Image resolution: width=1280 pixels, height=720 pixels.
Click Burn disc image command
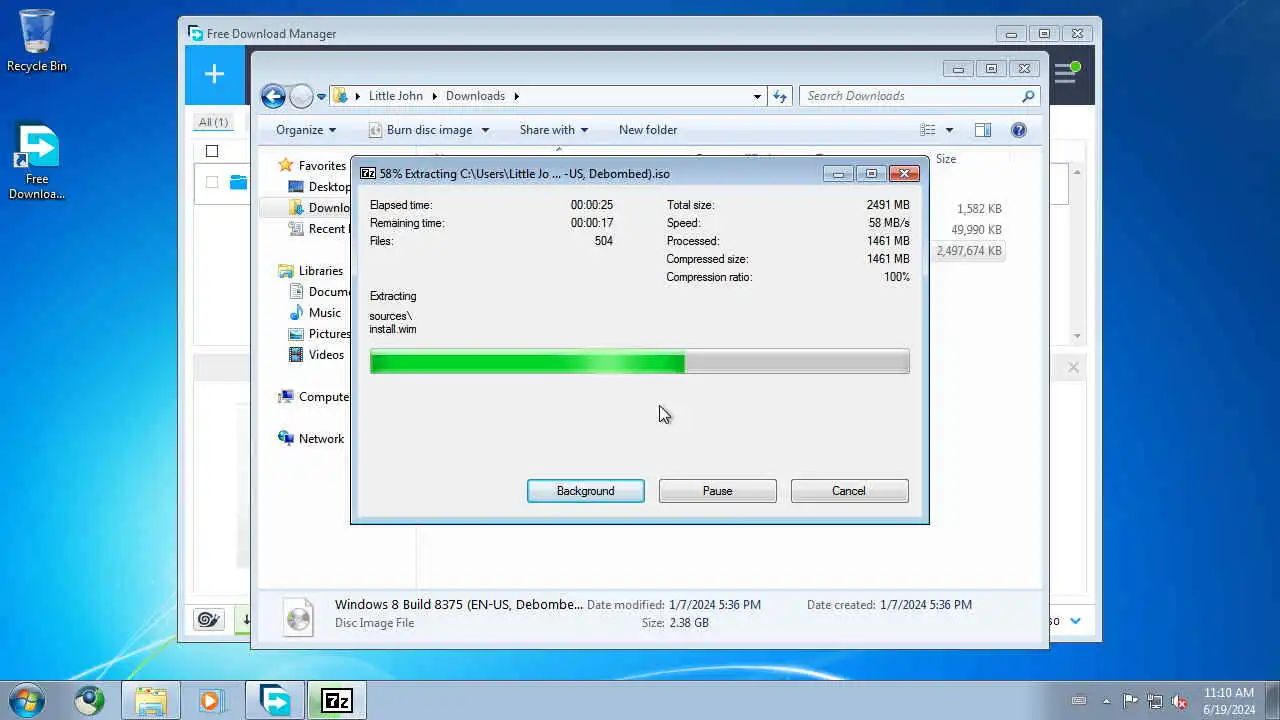[420, 130]
